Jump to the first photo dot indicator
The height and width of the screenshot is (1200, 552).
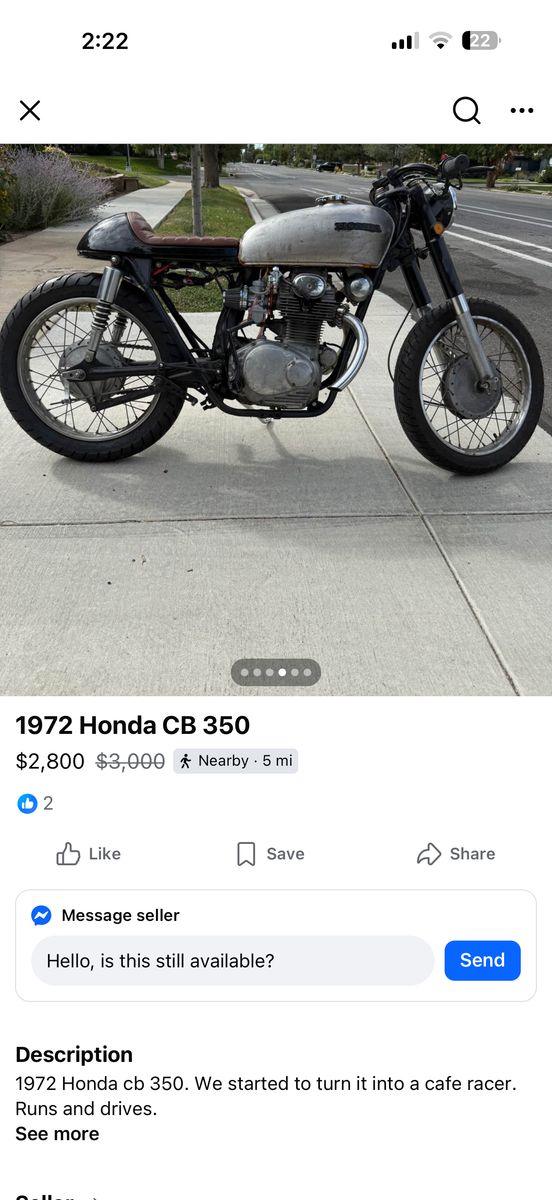[244, 673]
